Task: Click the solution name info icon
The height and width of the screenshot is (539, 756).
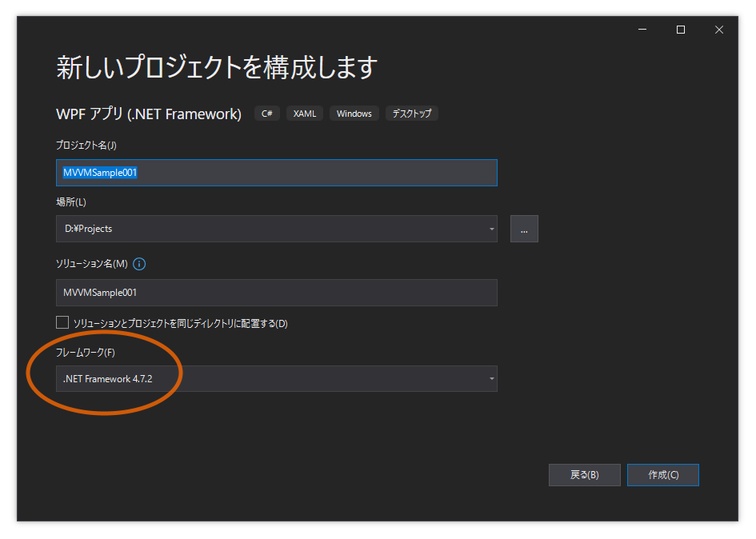Action: pos(139,264)
